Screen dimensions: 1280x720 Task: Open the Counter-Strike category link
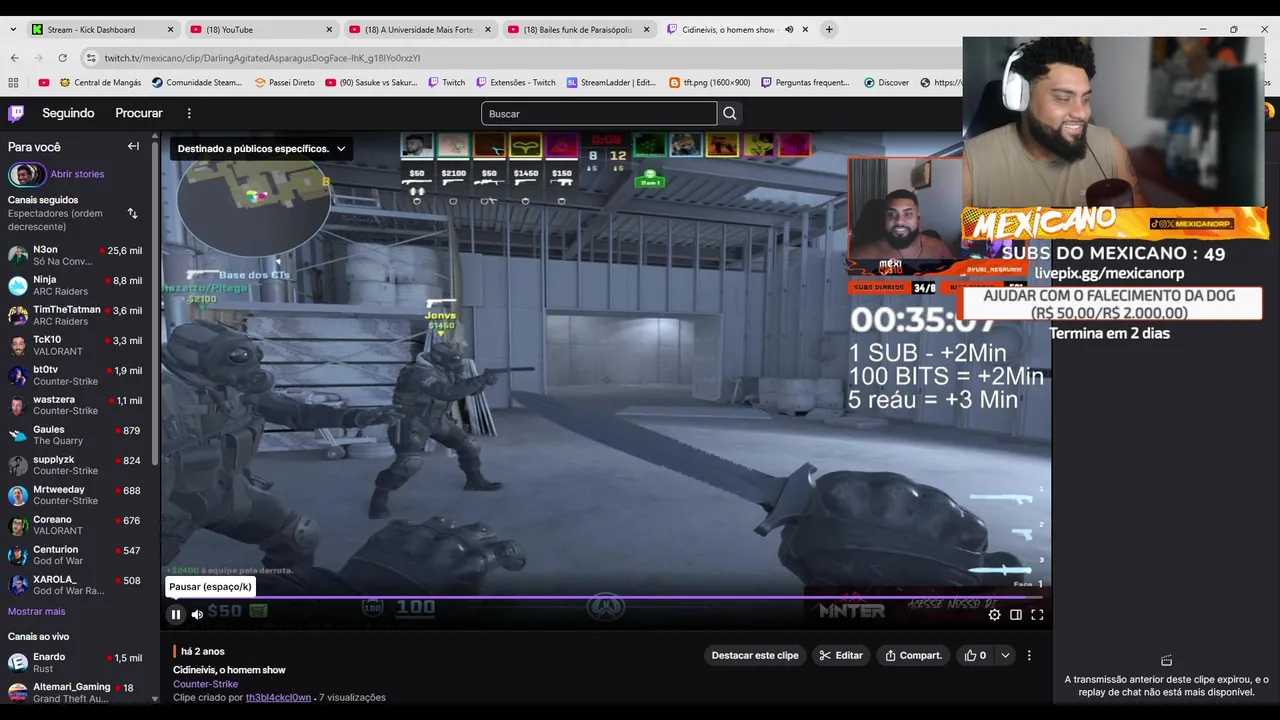(205, 684)
